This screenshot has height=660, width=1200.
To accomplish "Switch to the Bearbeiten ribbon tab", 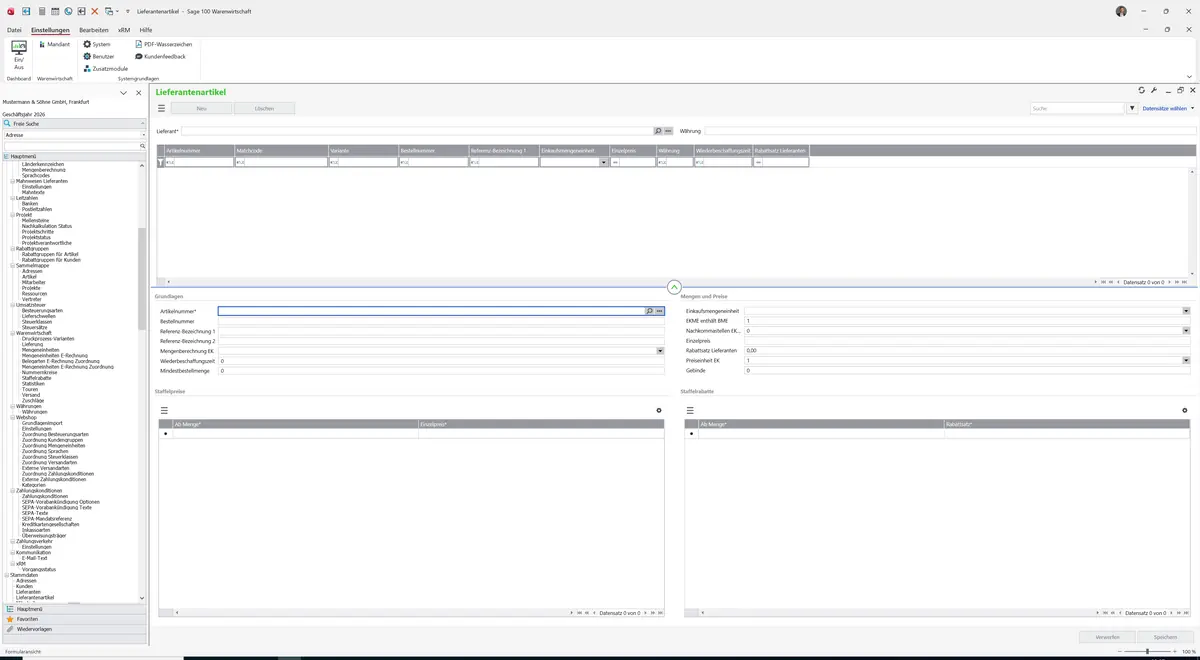I will (x=94, y=30).
